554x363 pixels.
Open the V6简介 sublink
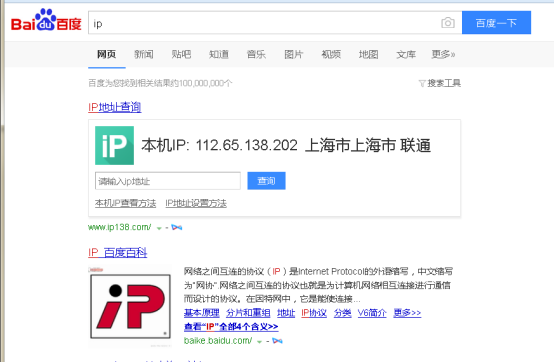pyautogui.click(x=372, y=313)
